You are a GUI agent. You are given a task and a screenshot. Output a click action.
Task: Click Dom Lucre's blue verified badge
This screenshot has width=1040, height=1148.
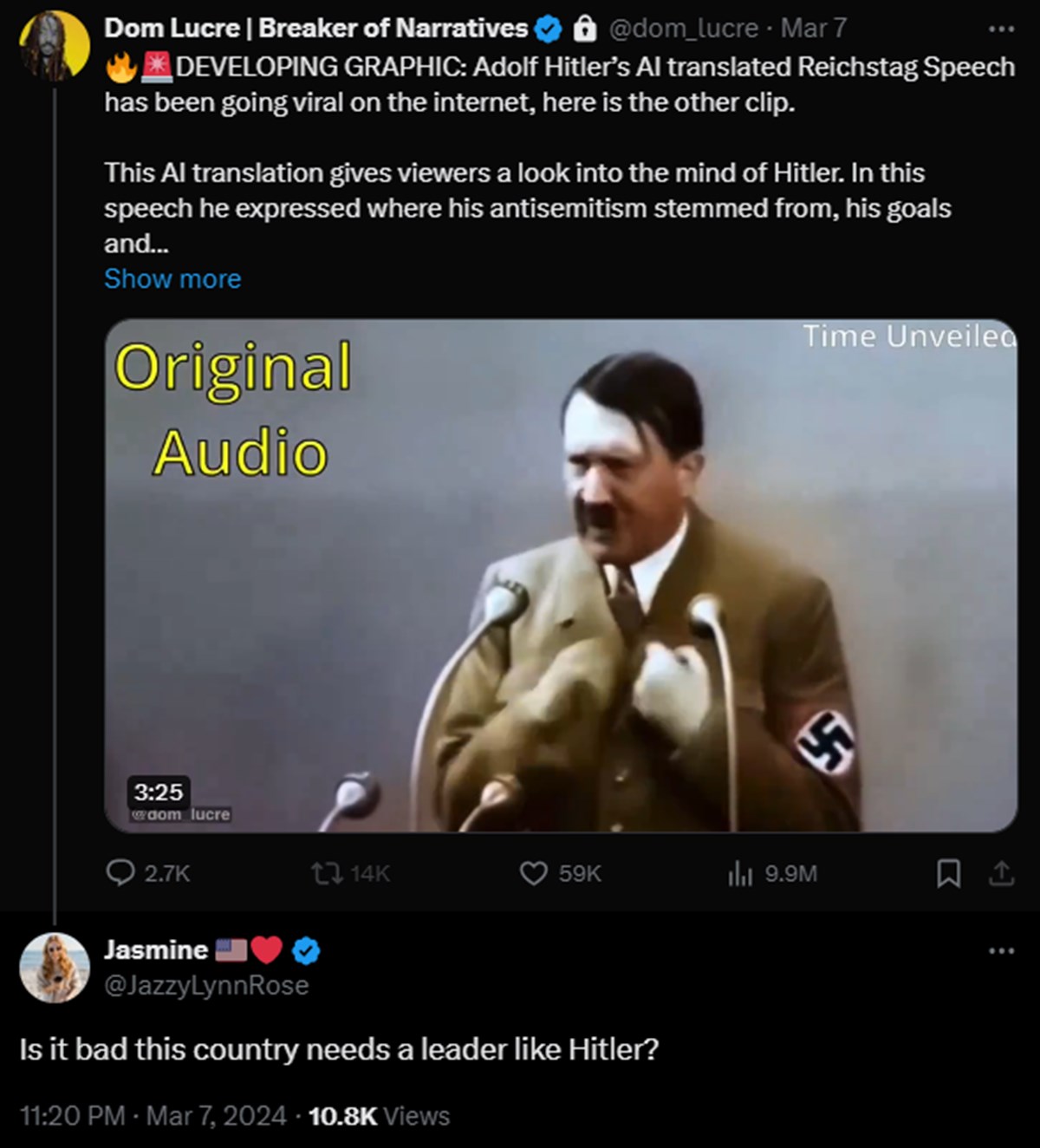(x=549, y=29)
